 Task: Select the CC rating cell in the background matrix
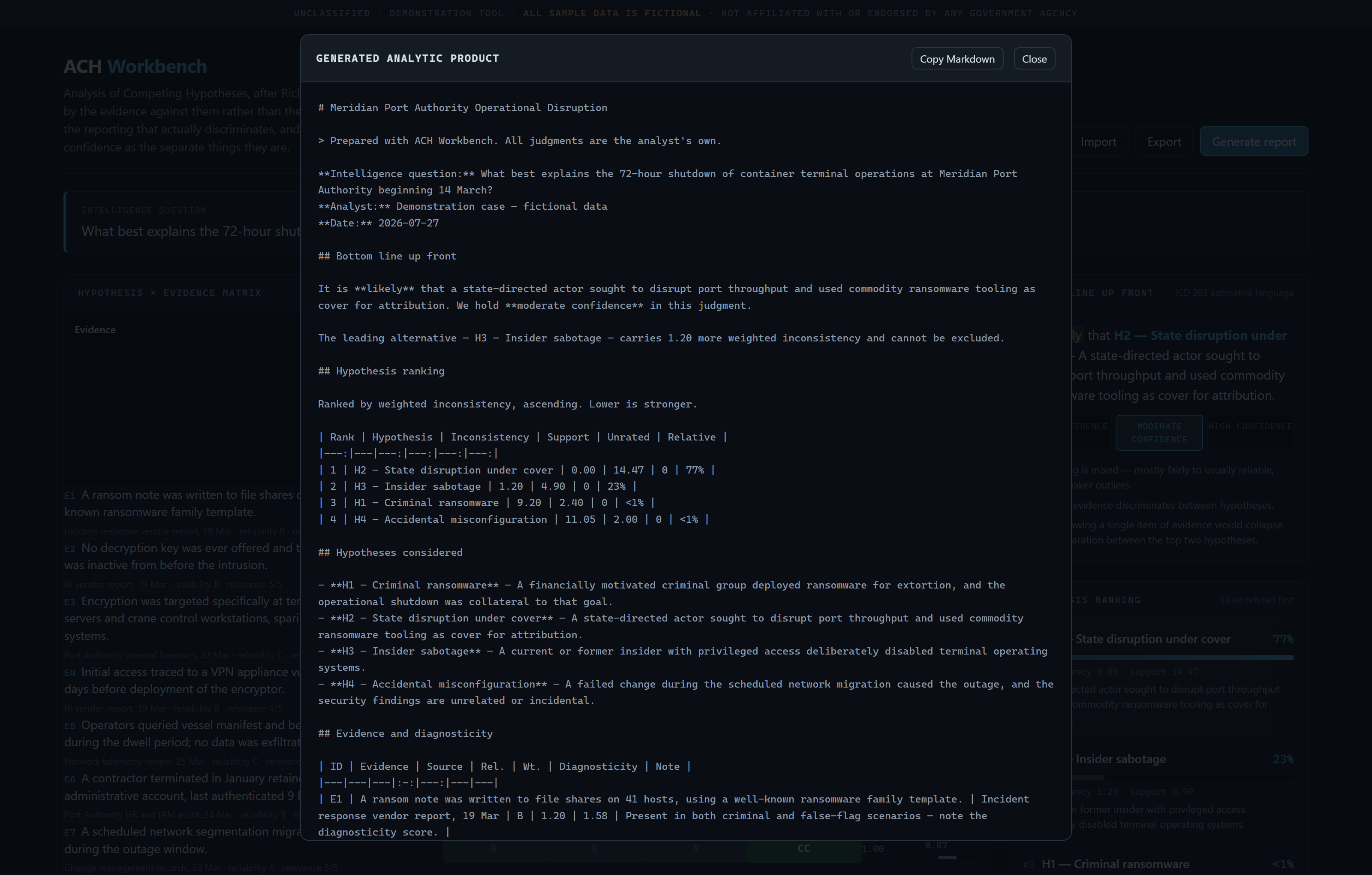click(803, 848)
